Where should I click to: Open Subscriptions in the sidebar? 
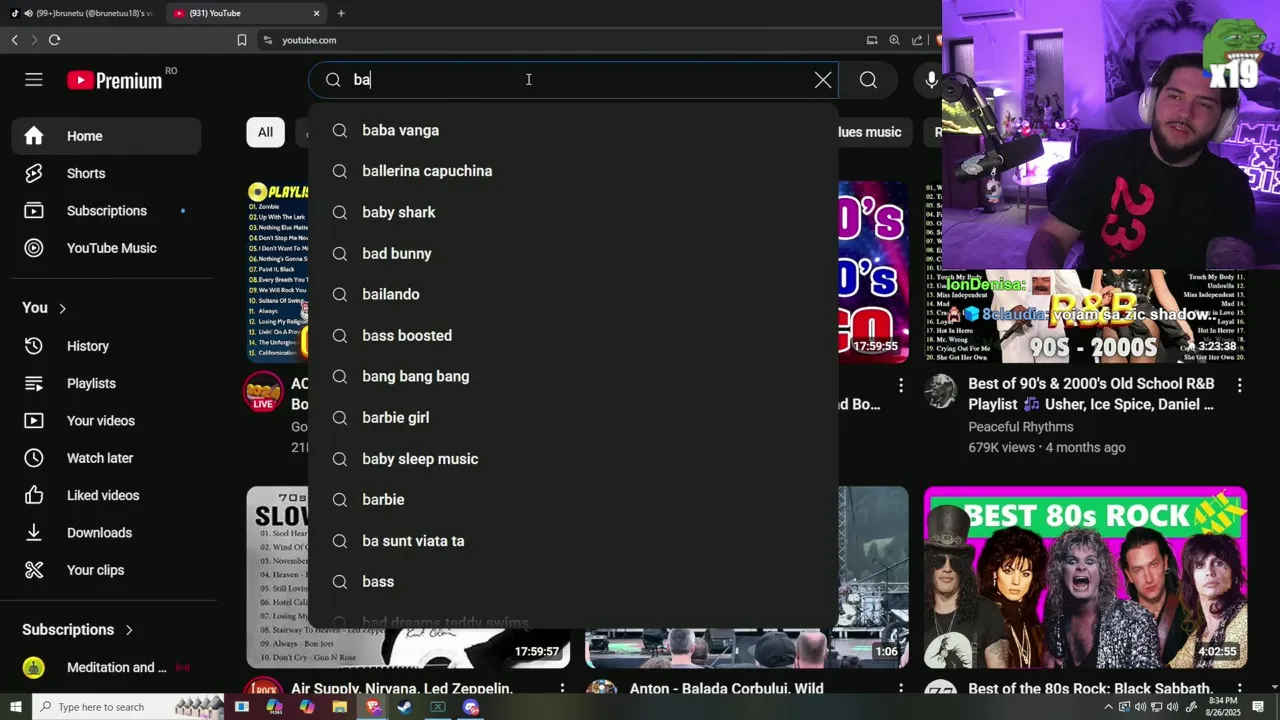(106, 211)
